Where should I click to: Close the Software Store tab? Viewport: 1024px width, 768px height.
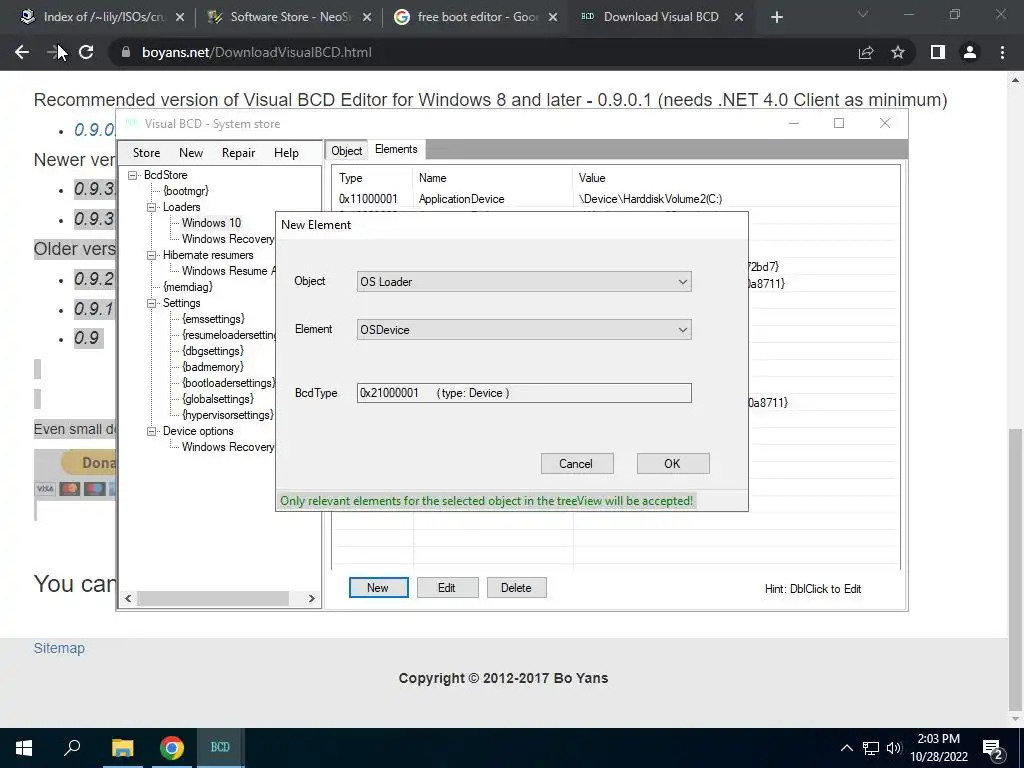(x=367, y=17)
